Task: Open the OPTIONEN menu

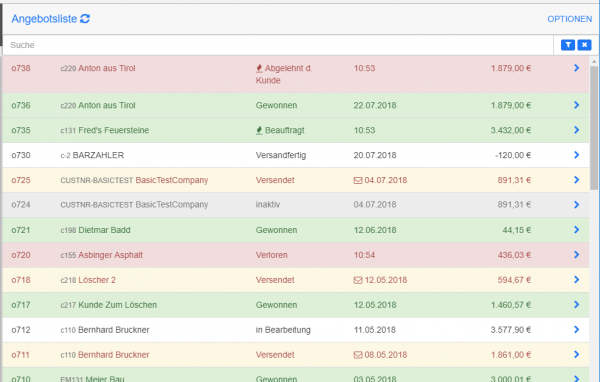Action: click(569, 19)
